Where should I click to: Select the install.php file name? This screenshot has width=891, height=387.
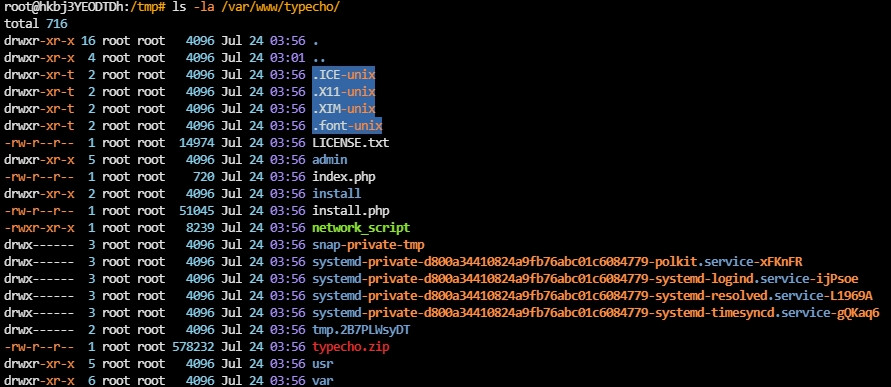click(351, 211)
